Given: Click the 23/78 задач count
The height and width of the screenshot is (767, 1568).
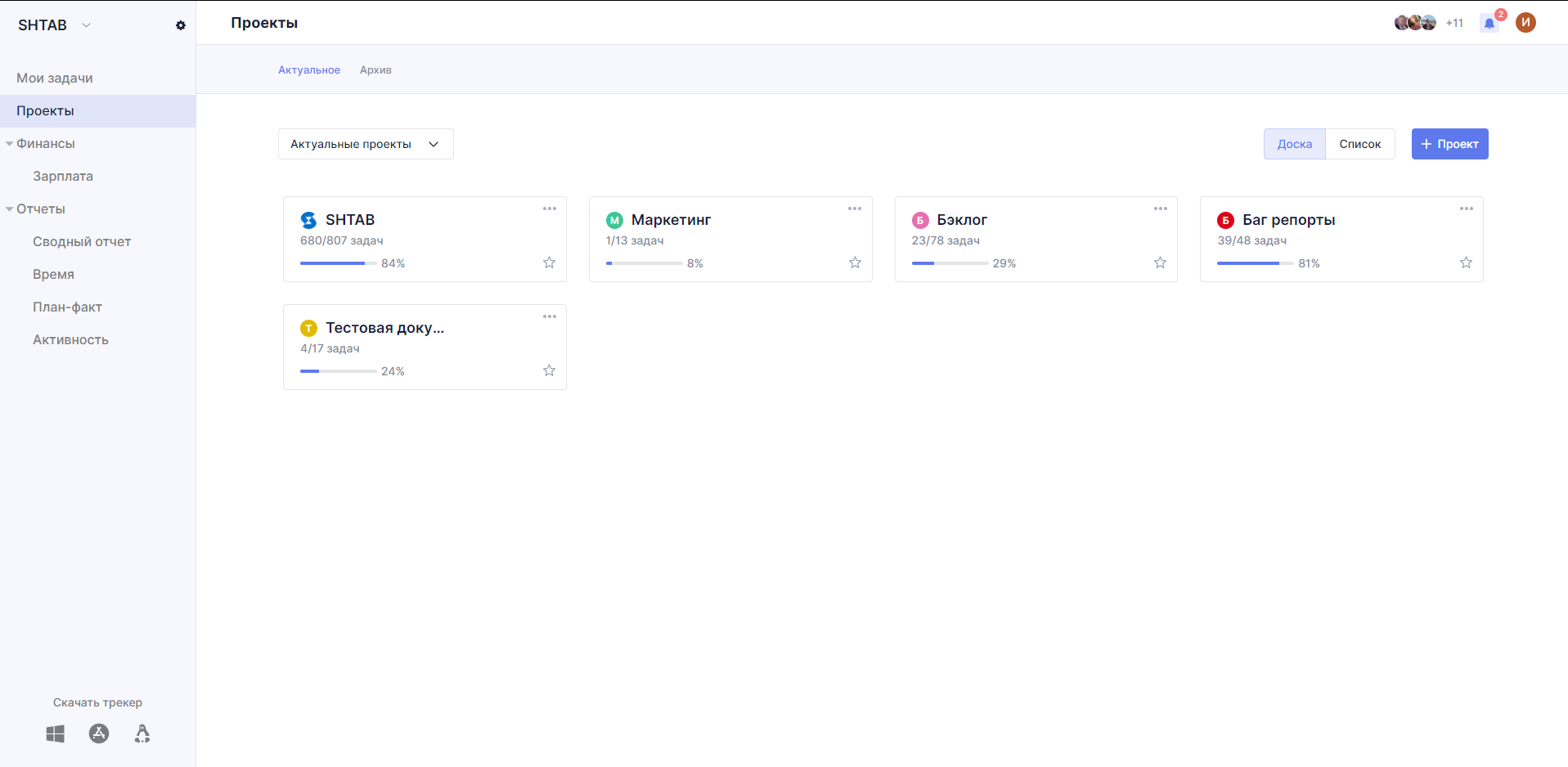Looking at the screenshot, I should pos(946,240).
